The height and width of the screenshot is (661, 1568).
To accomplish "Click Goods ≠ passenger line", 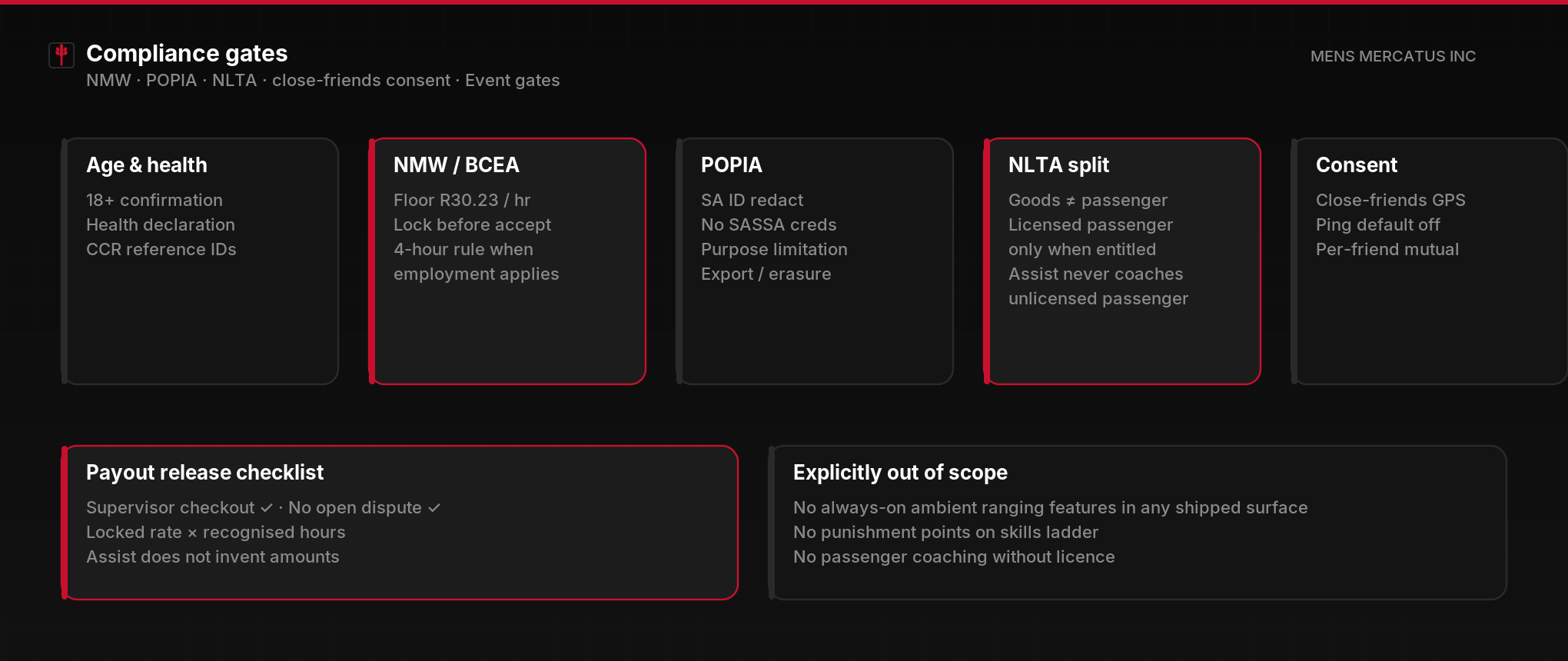I will click(1088, 200).
